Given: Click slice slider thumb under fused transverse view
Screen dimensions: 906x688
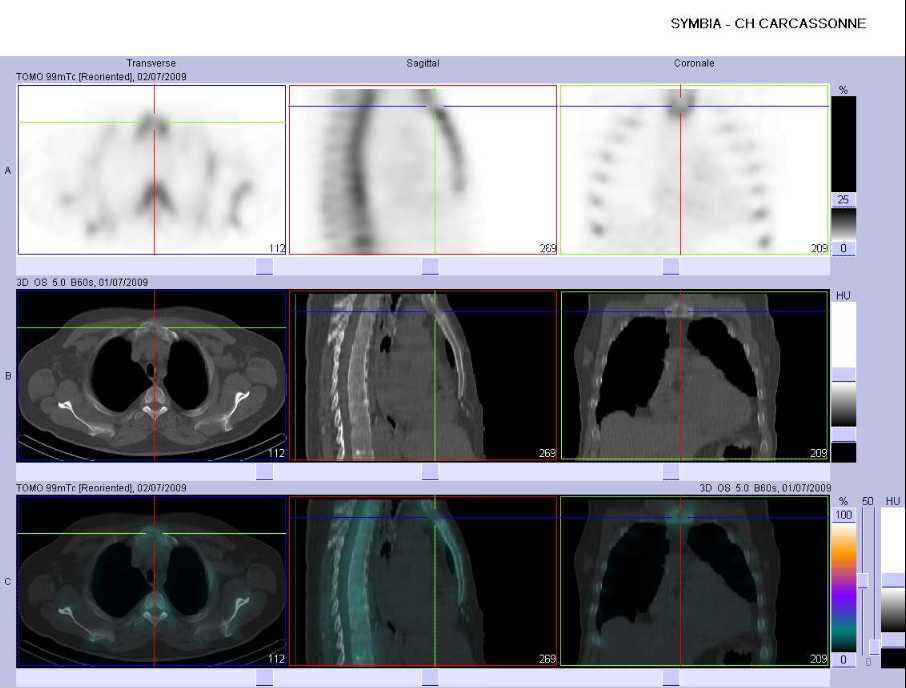Looking at the screenshot, I should [264, 678].
